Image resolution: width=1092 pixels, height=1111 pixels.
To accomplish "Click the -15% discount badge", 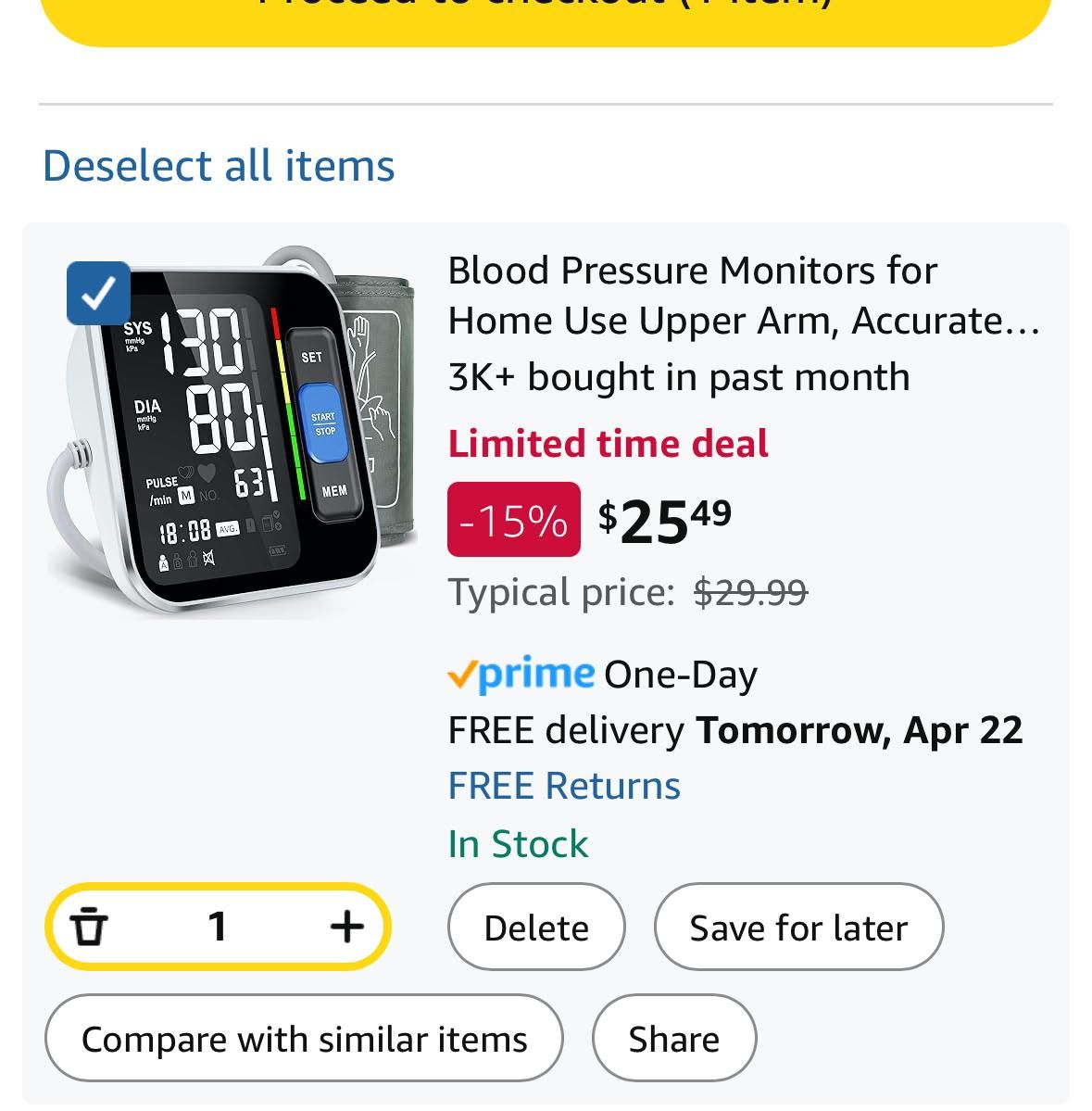I will tap(514, 520).
